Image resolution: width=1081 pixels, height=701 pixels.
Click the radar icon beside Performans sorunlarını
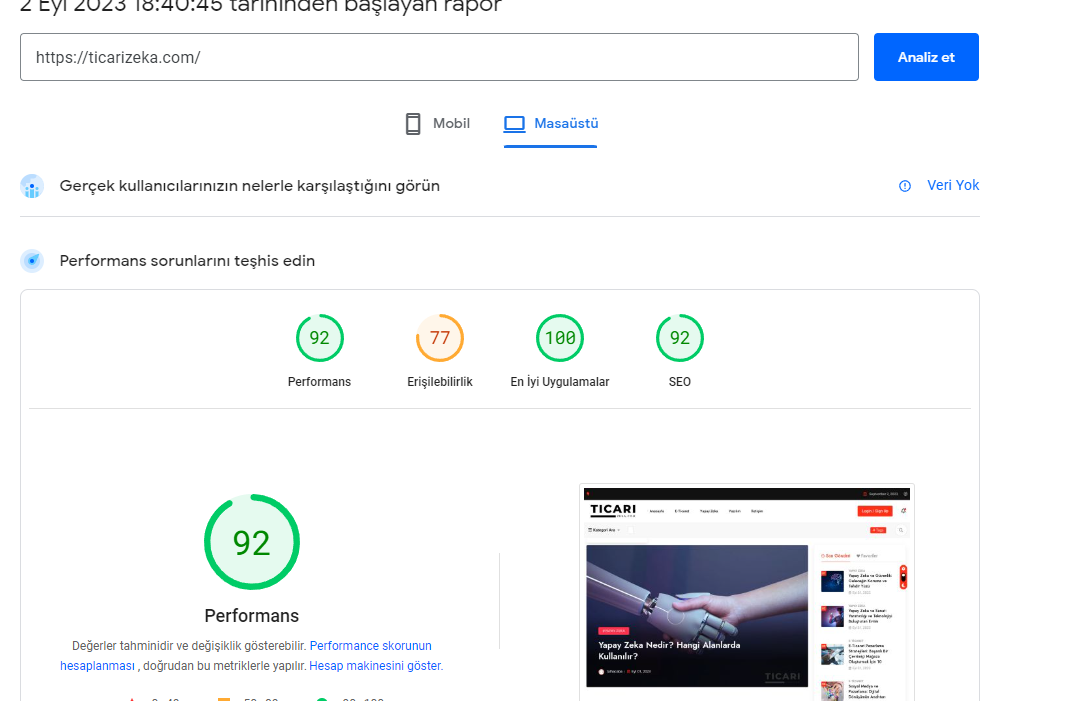click(x=32, y=261)
